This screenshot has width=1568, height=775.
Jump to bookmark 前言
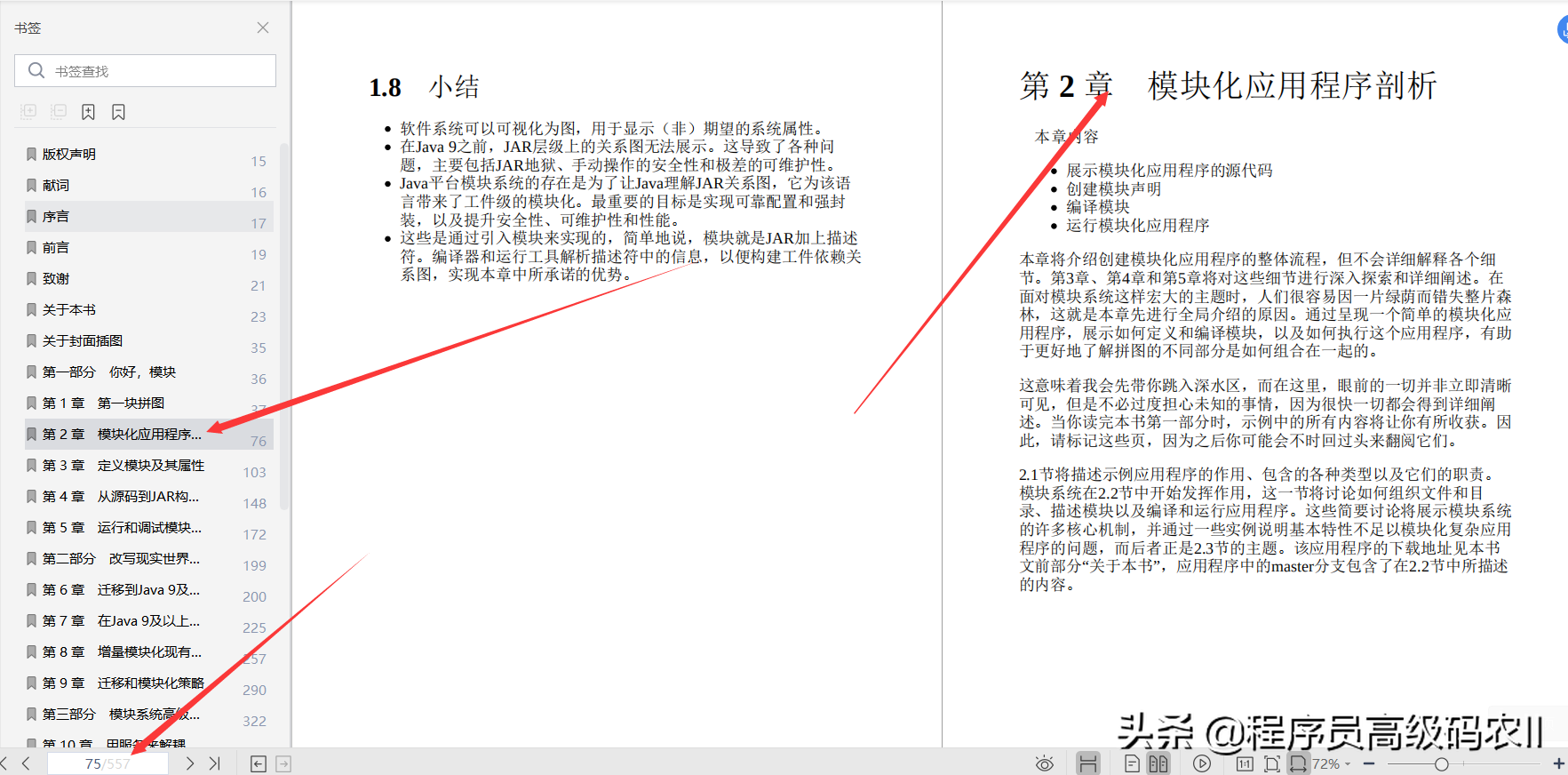click(x=148, y=248)
